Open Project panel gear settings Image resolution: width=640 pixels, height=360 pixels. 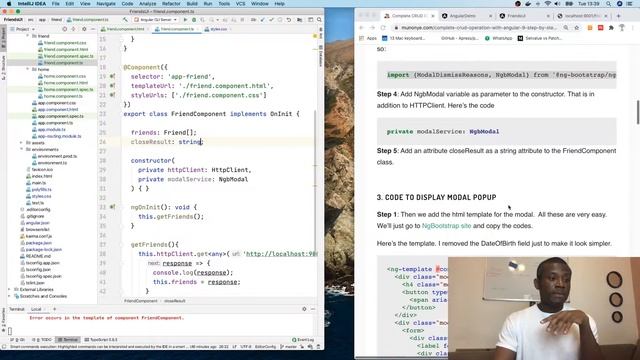[x=84, y=29]
